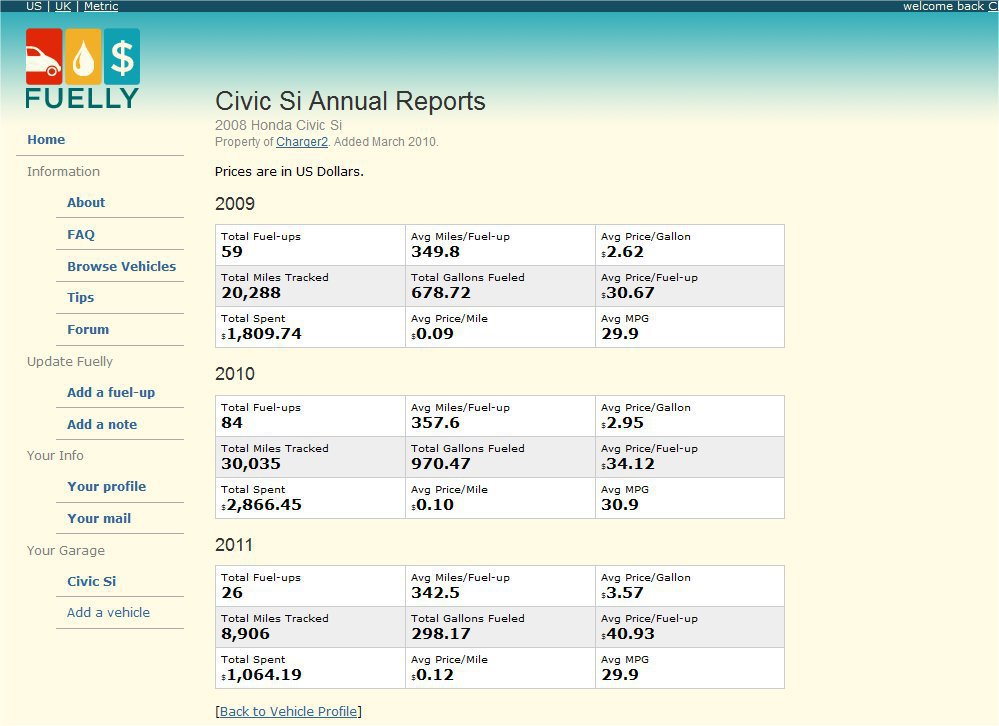Click Back to Vehicle Profile link
The height and width of the screenshot is (726, 999).
[x=288, y=711]
